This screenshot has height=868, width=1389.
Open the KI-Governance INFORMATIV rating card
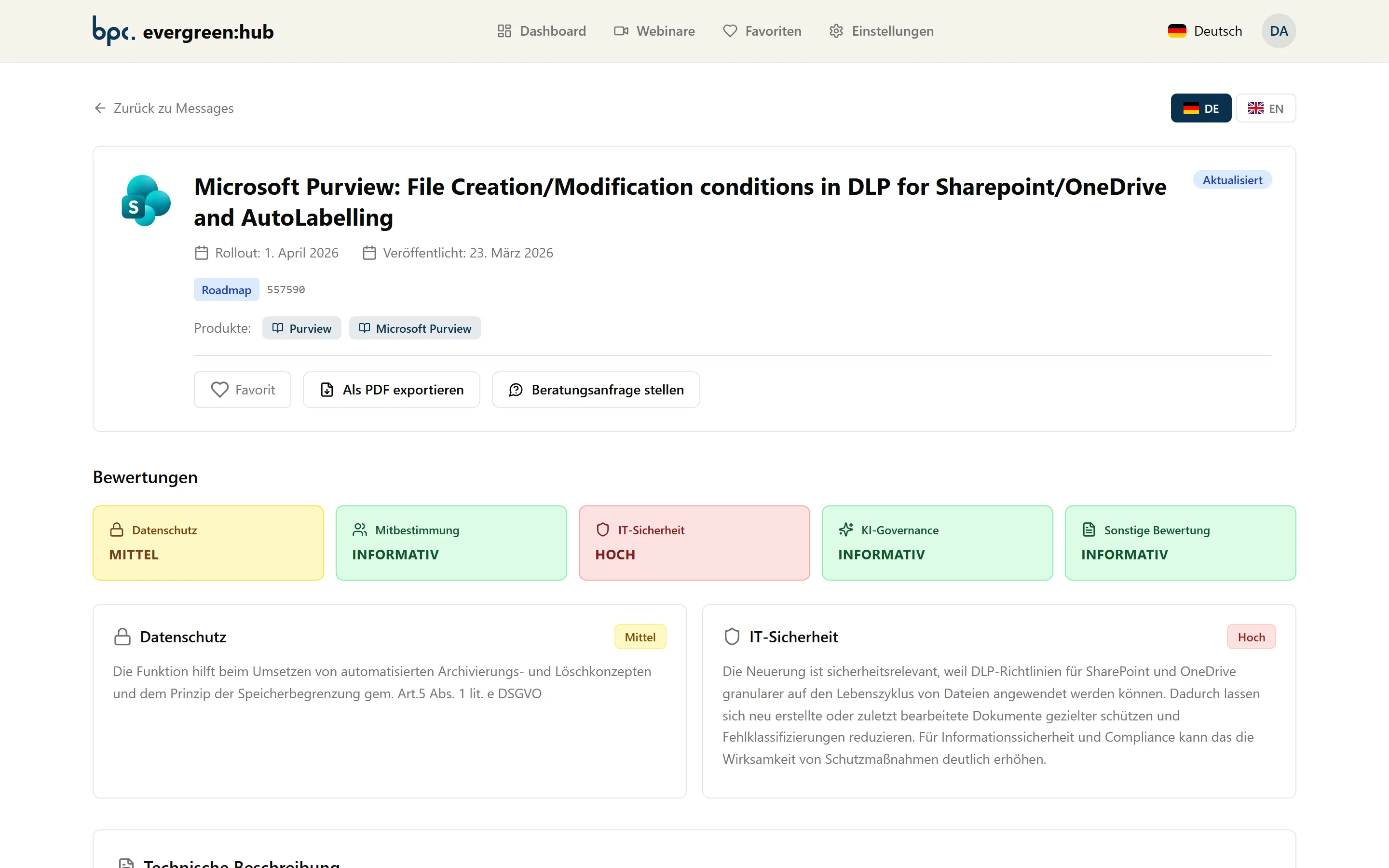click(x=937, y=542)
